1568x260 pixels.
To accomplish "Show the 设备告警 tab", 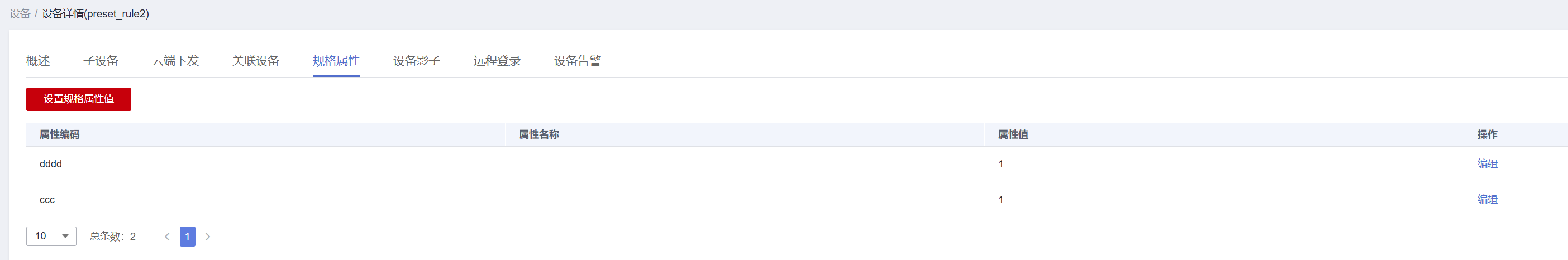I will 577,61.
